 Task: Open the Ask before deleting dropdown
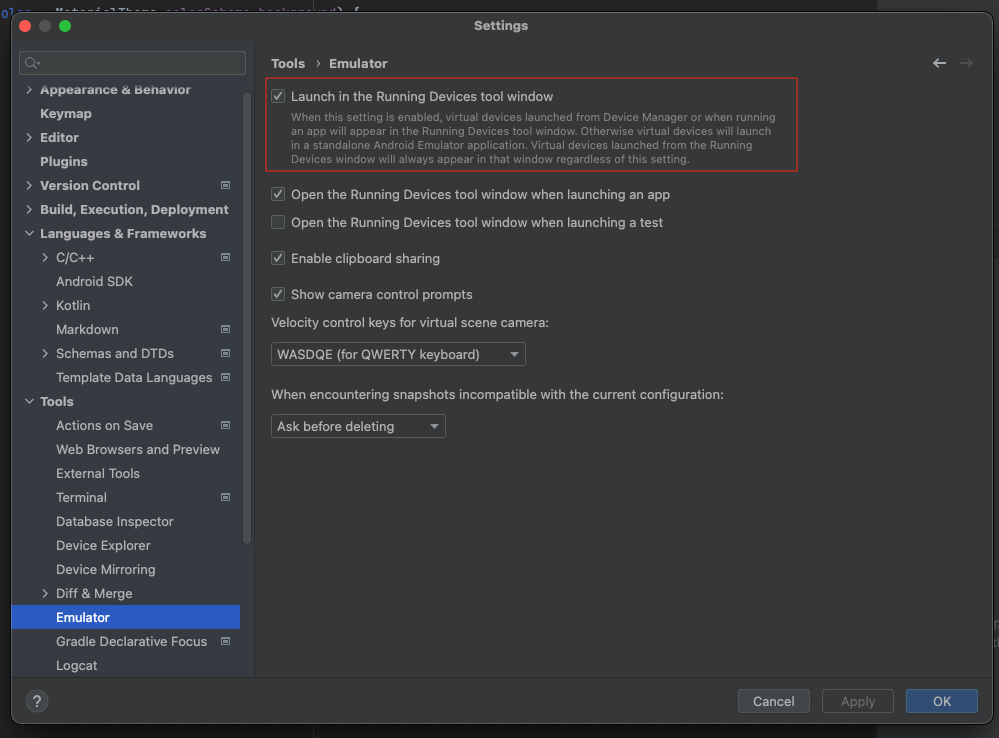pyautogui.click(x=358, y=426)
